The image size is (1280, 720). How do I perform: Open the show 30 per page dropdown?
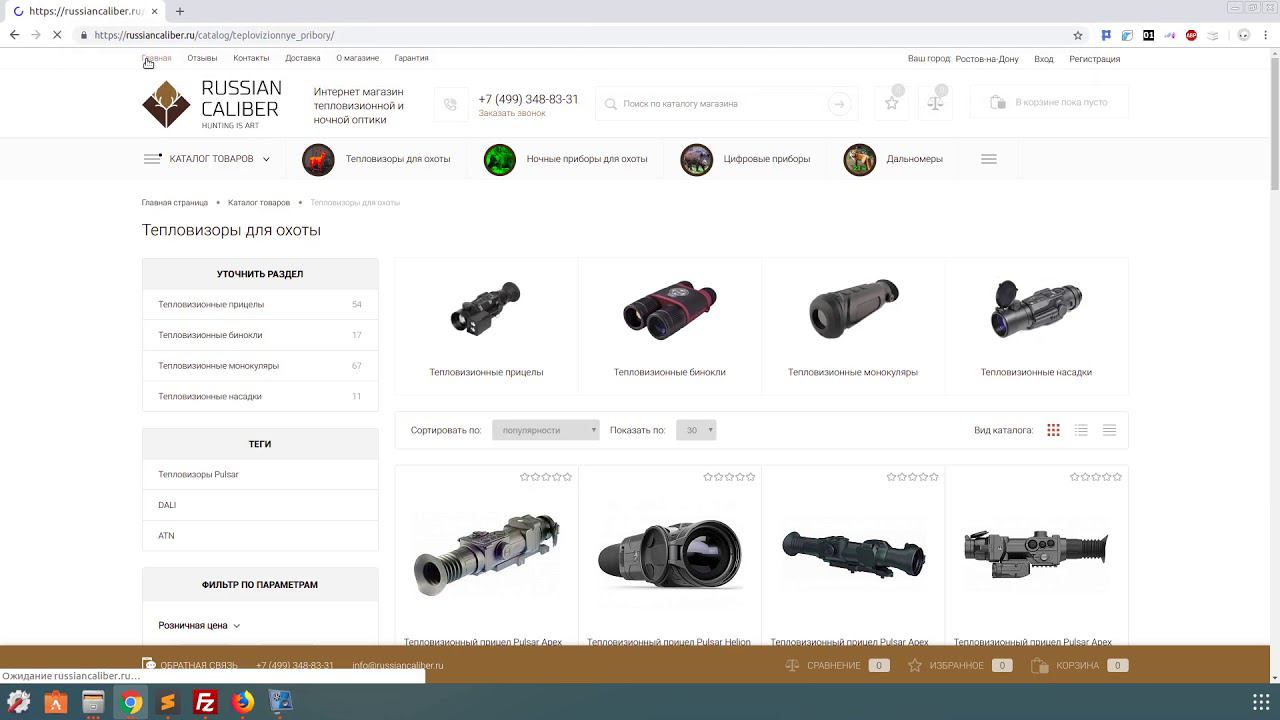point(696,430)
